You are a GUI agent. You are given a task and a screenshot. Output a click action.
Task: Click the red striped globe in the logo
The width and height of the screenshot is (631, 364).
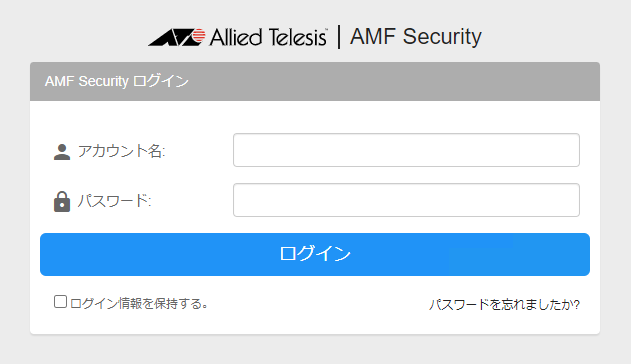(x=198, y=36)
